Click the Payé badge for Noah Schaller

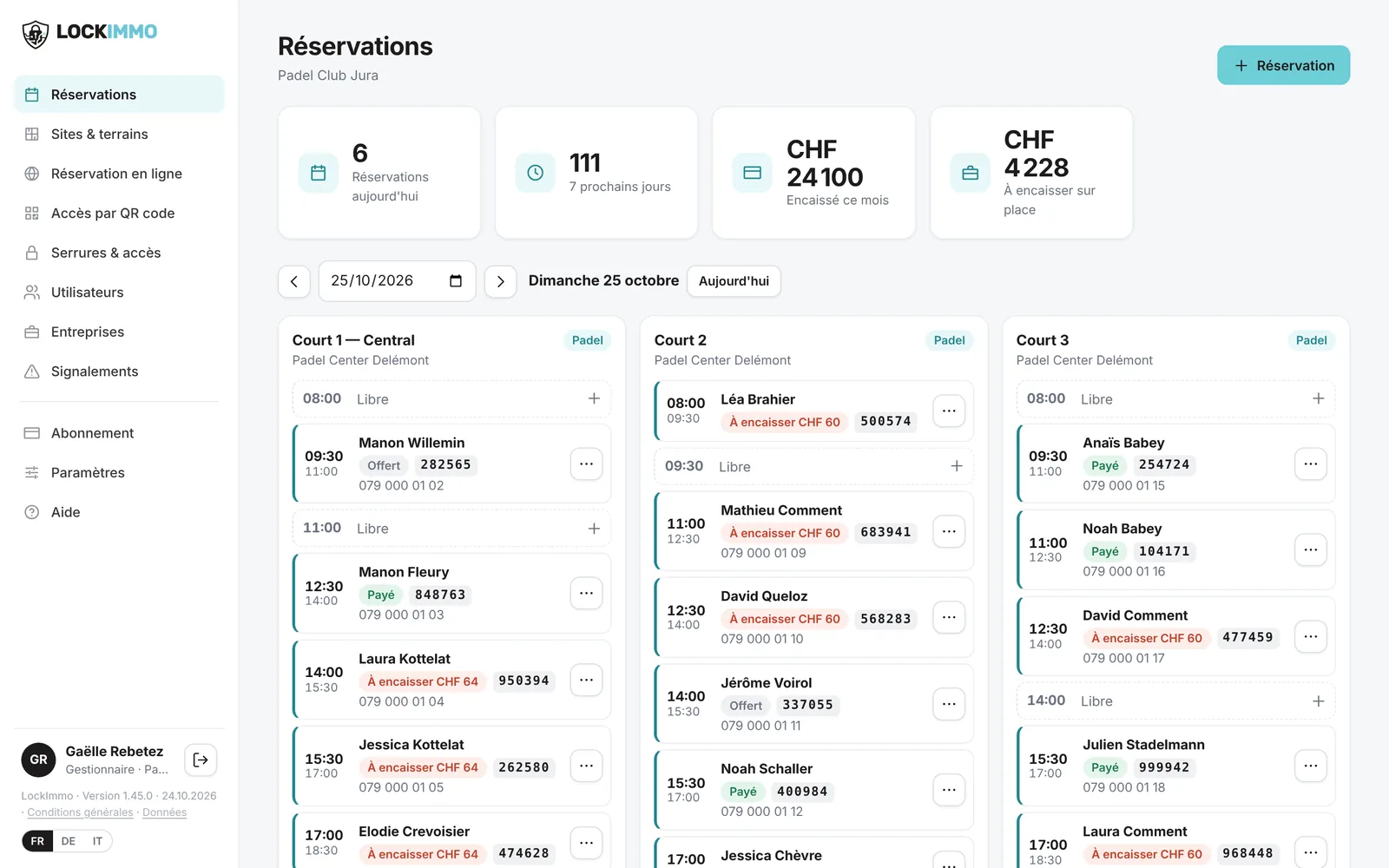coord(743,792)
